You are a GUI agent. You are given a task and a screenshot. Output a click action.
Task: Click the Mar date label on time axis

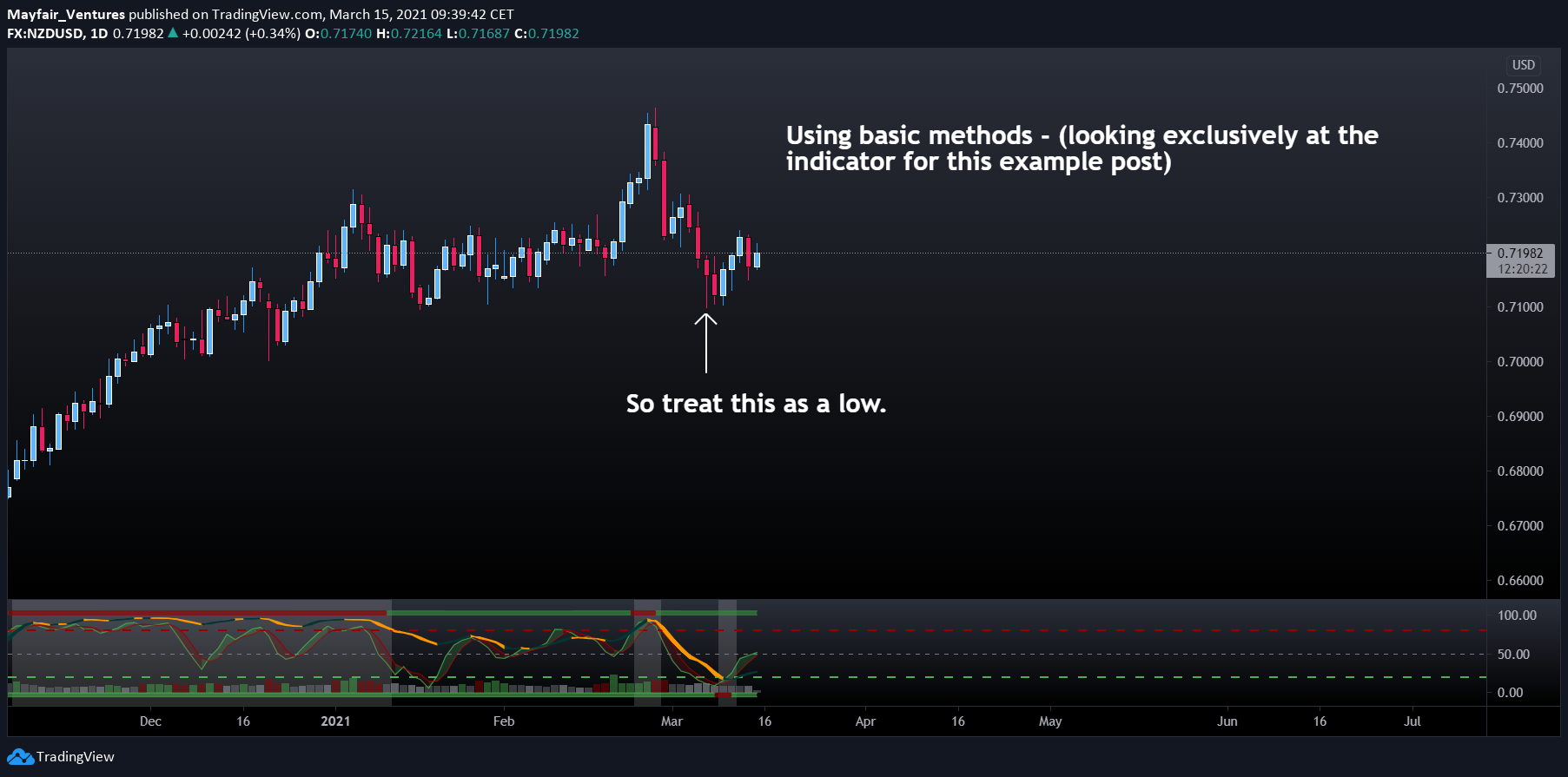[672, 721]
